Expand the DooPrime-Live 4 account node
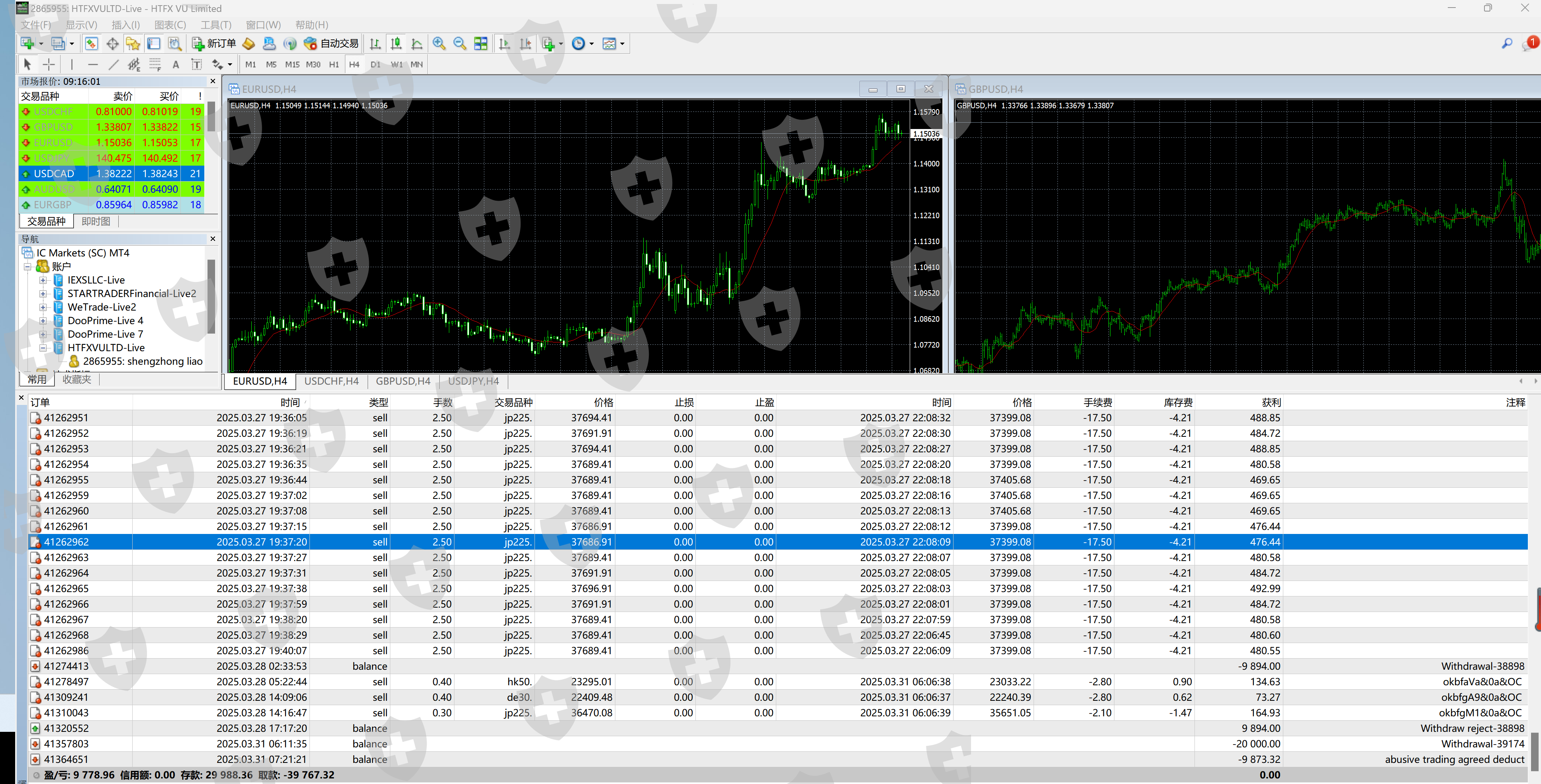 [x=43, y=321]
